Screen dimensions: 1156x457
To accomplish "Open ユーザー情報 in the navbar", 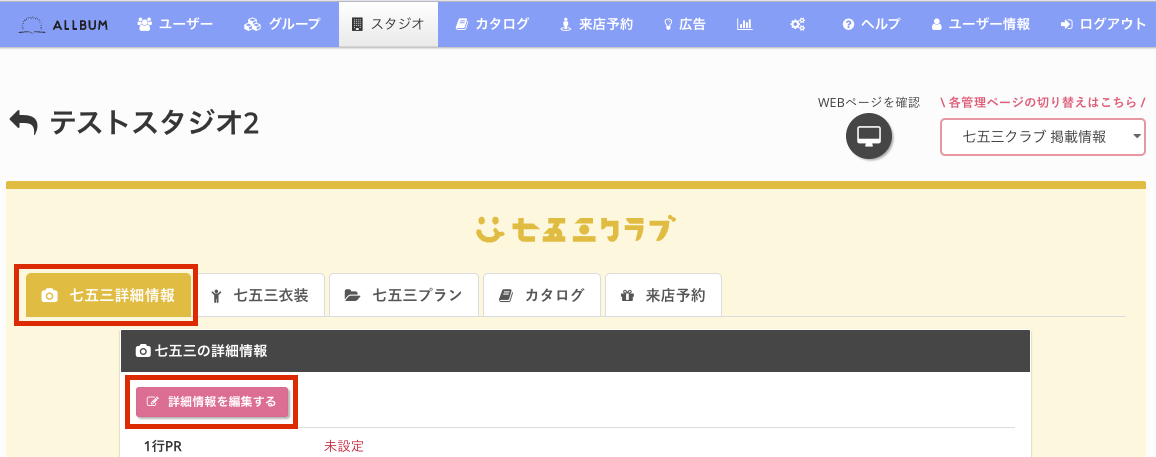I will coord(981,24).
